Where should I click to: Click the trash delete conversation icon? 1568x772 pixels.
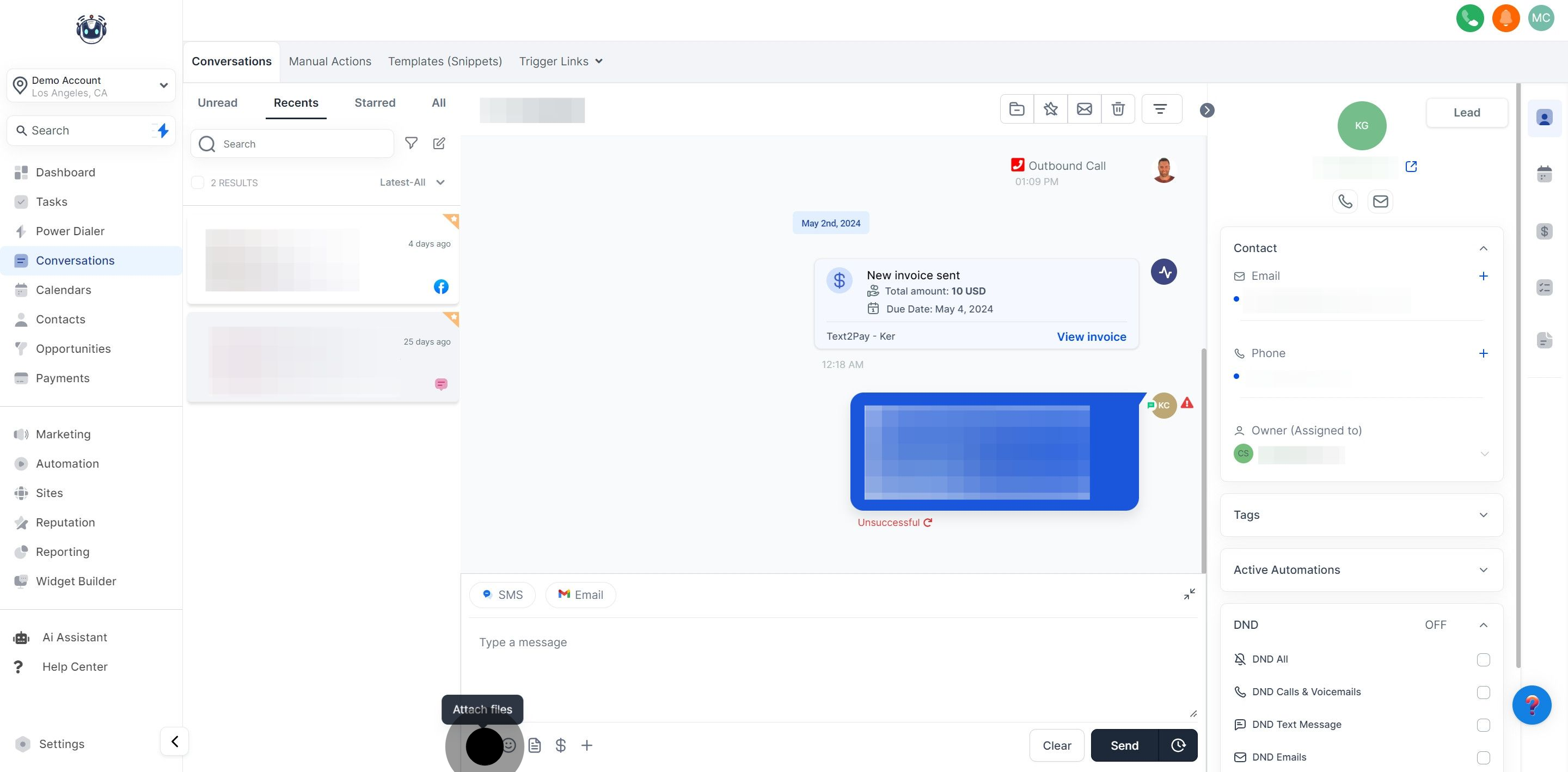coord(1118,109)
